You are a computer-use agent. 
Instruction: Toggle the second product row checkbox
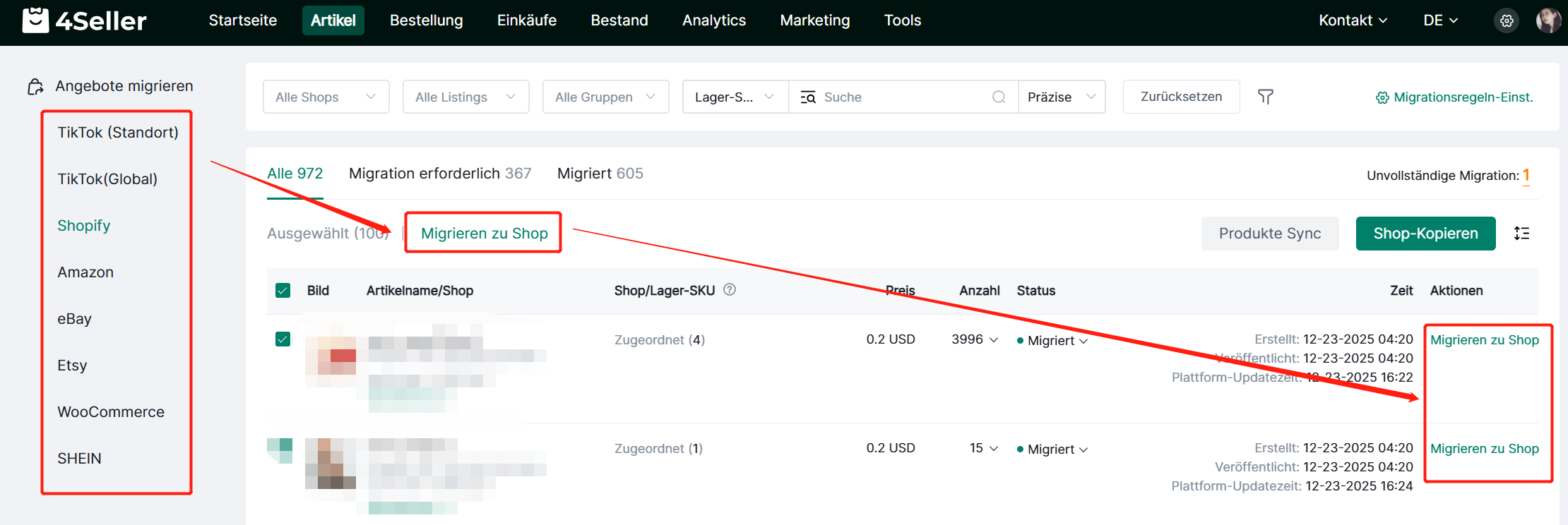click(281, 449)
